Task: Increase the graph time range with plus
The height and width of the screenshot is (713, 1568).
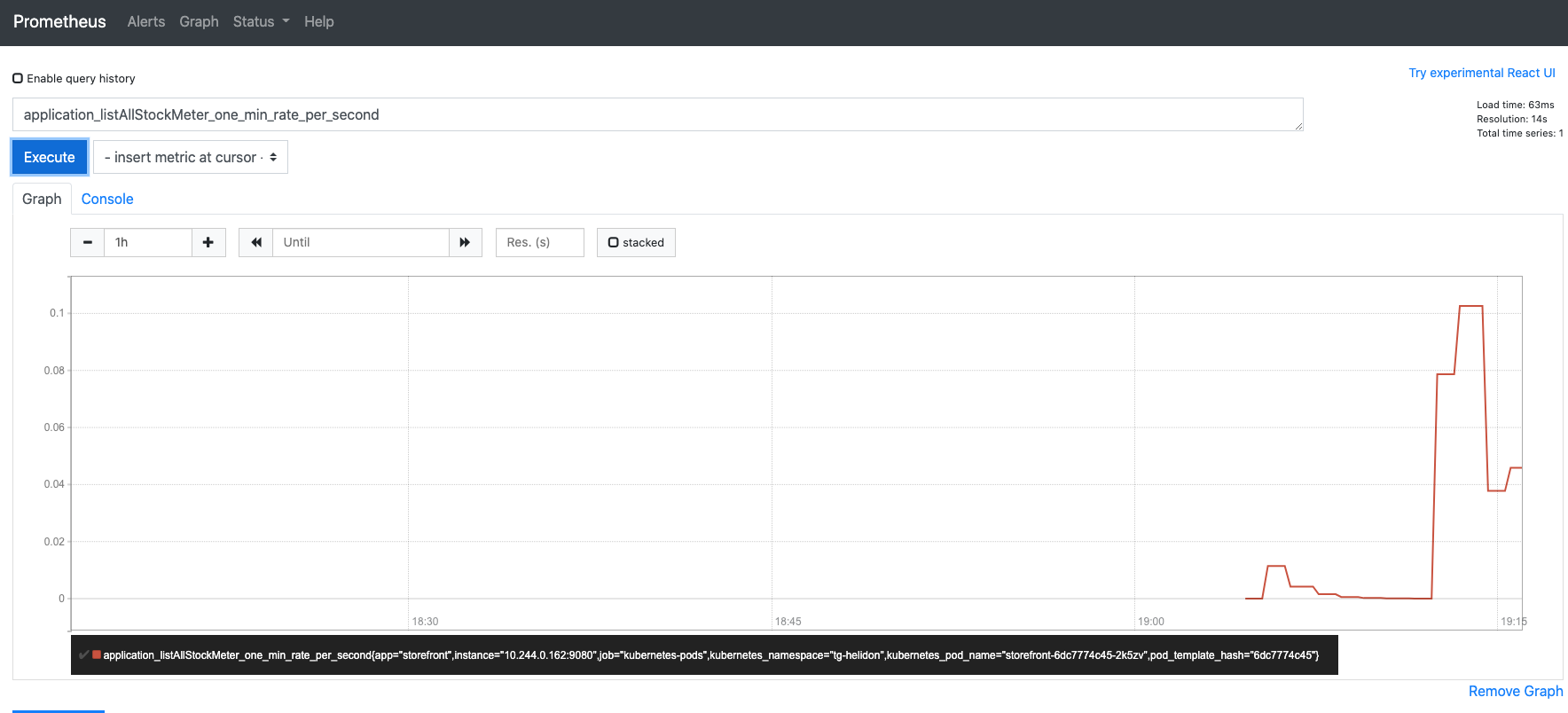Action: coord(208,242)
